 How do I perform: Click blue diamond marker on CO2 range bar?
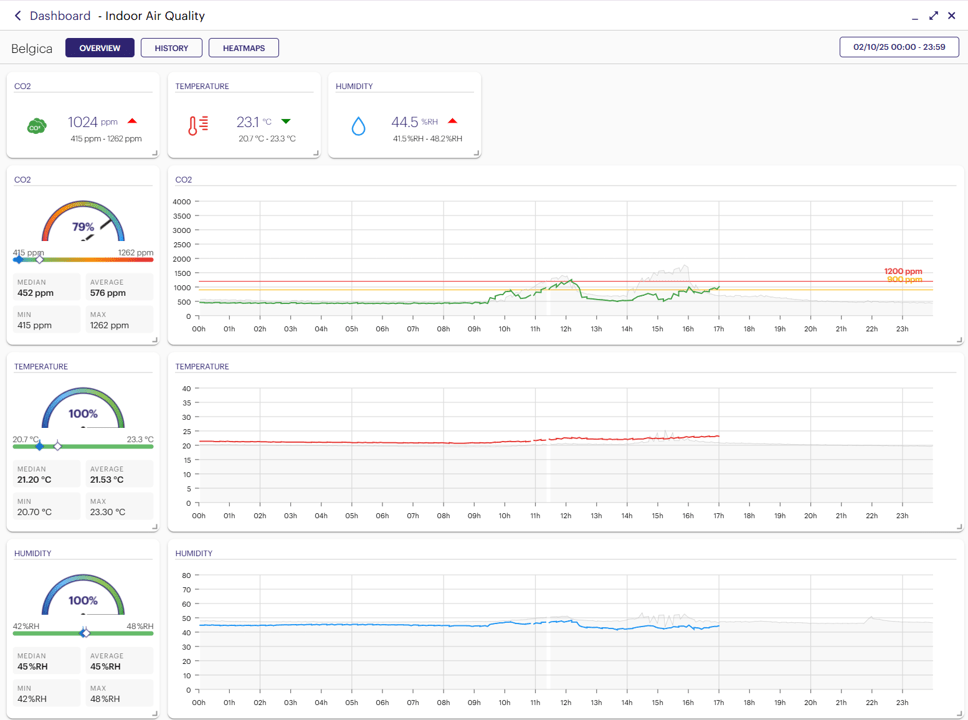(18, 260)
